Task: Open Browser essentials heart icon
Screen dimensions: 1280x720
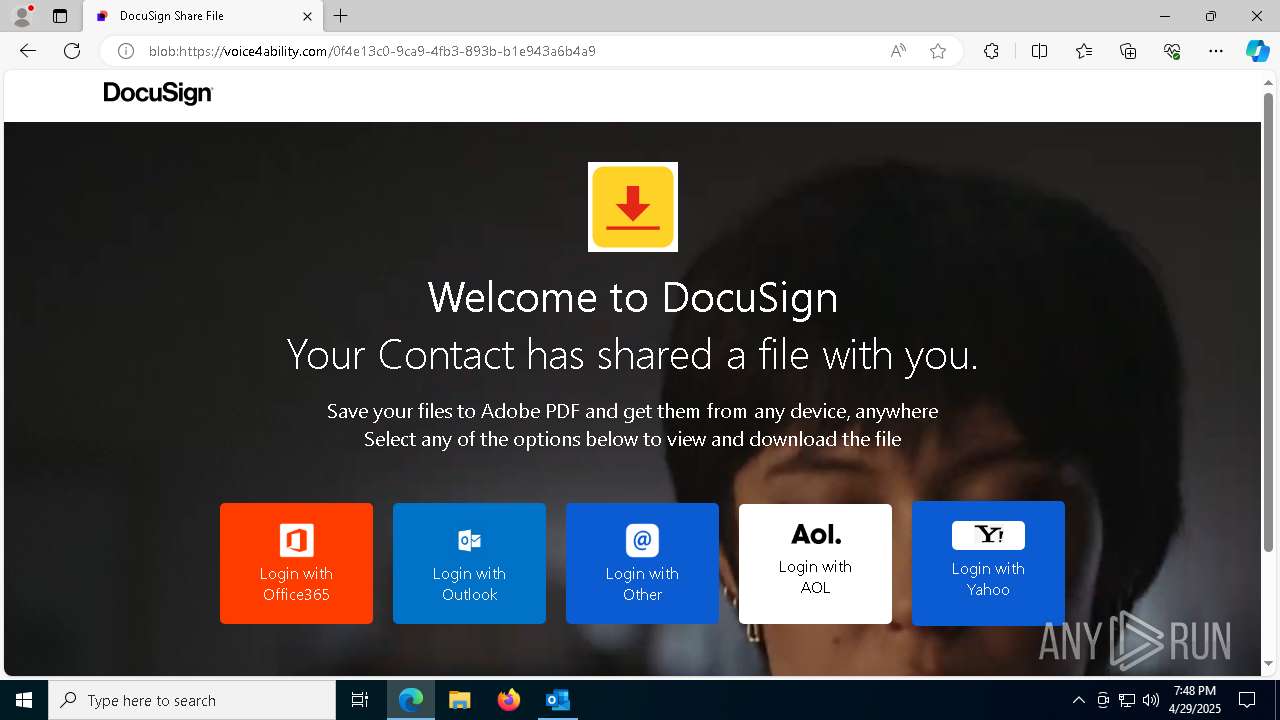Action: tap(1172, 51)
